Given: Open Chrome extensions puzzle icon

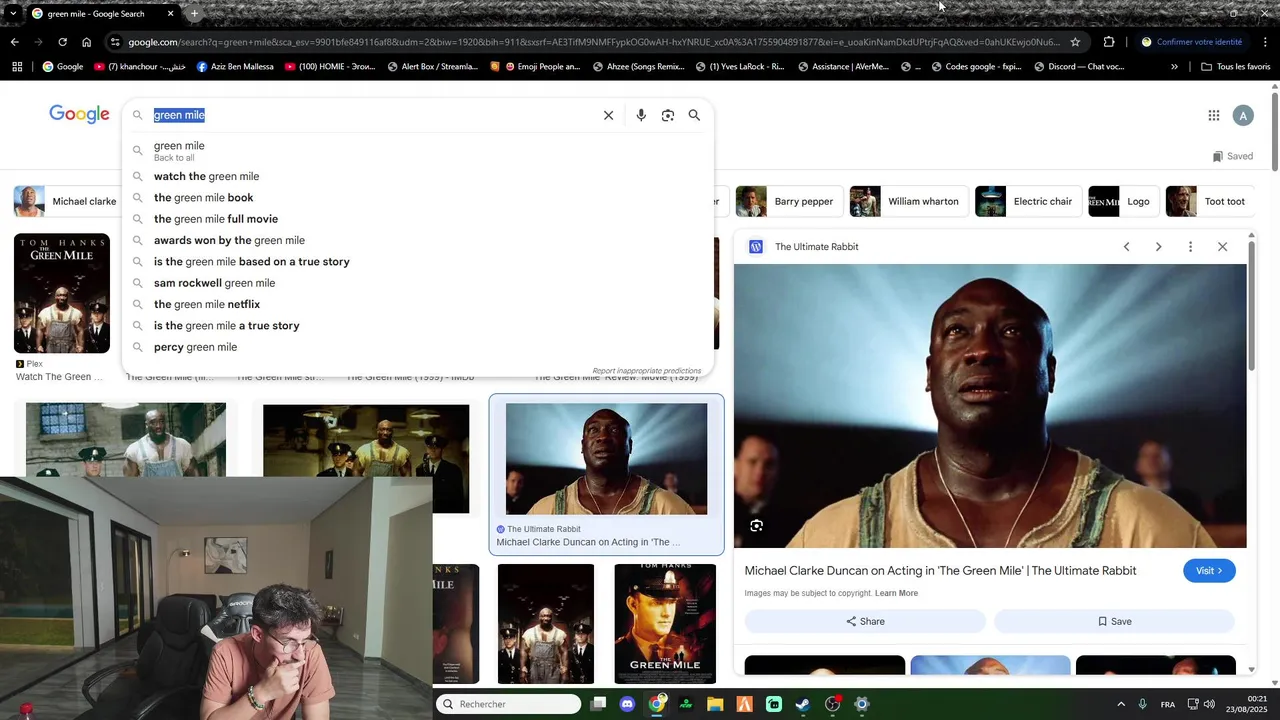Looking at the screenshot, I should 1109,42.
